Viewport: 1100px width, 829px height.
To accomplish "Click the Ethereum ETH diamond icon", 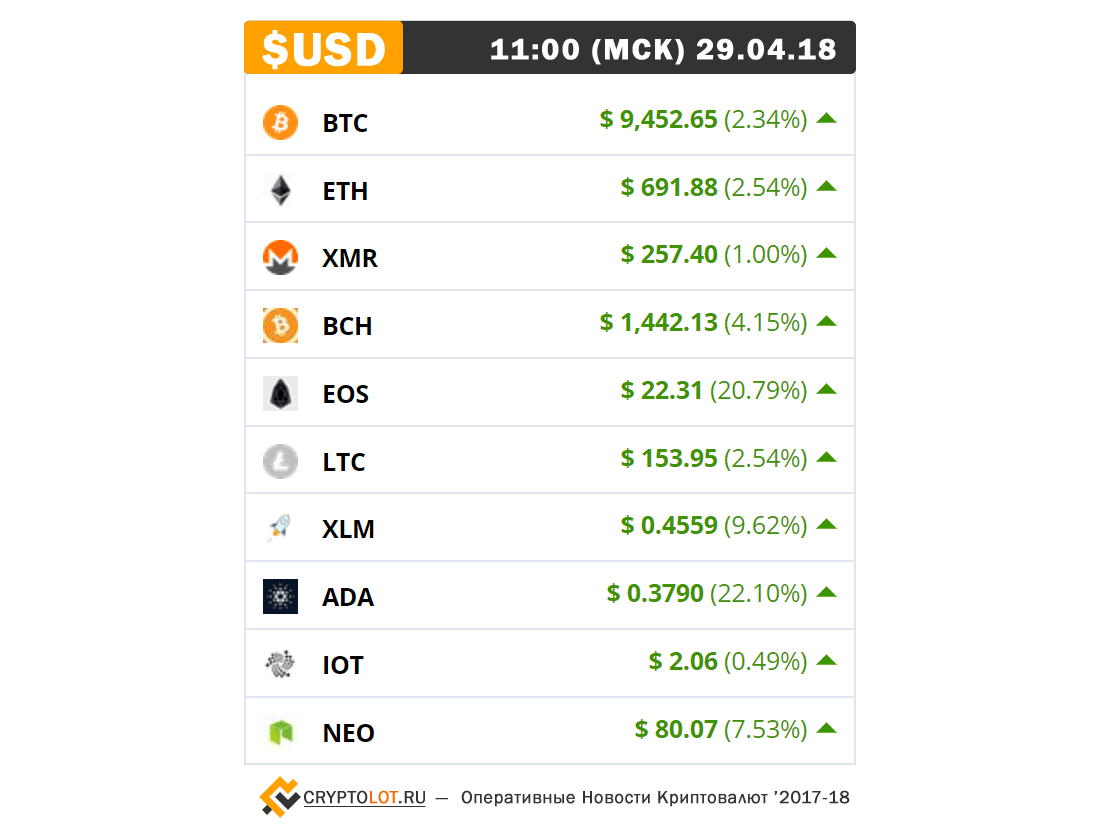I will coord(281,190).
